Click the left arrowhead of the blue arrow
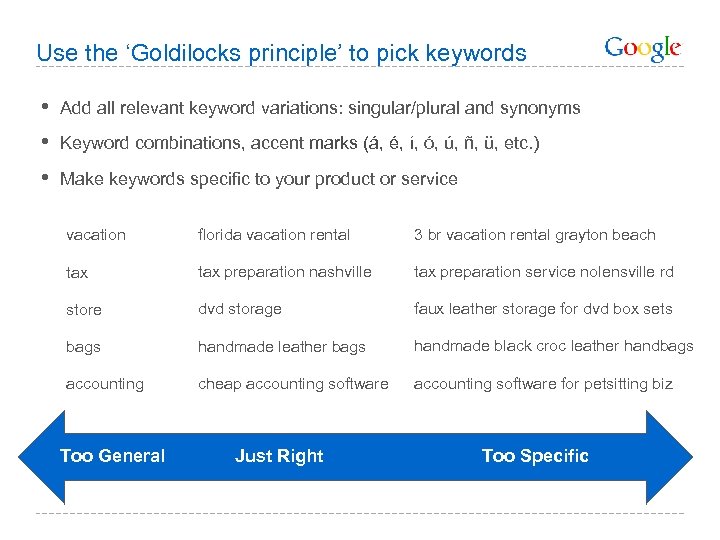 (38, 456)
